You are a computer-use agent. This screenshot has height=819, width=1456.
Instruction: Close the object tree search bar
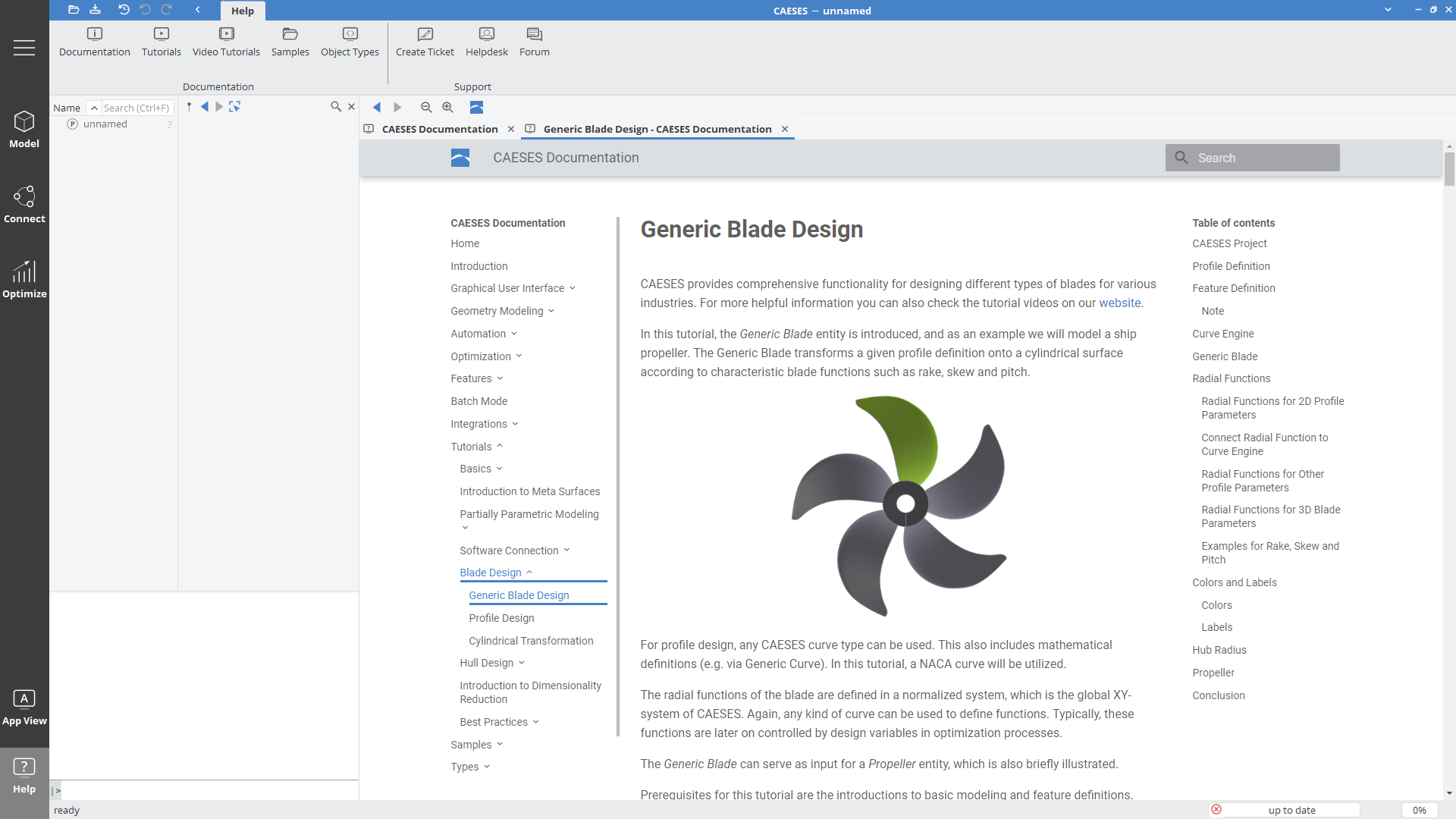[351, 107]
